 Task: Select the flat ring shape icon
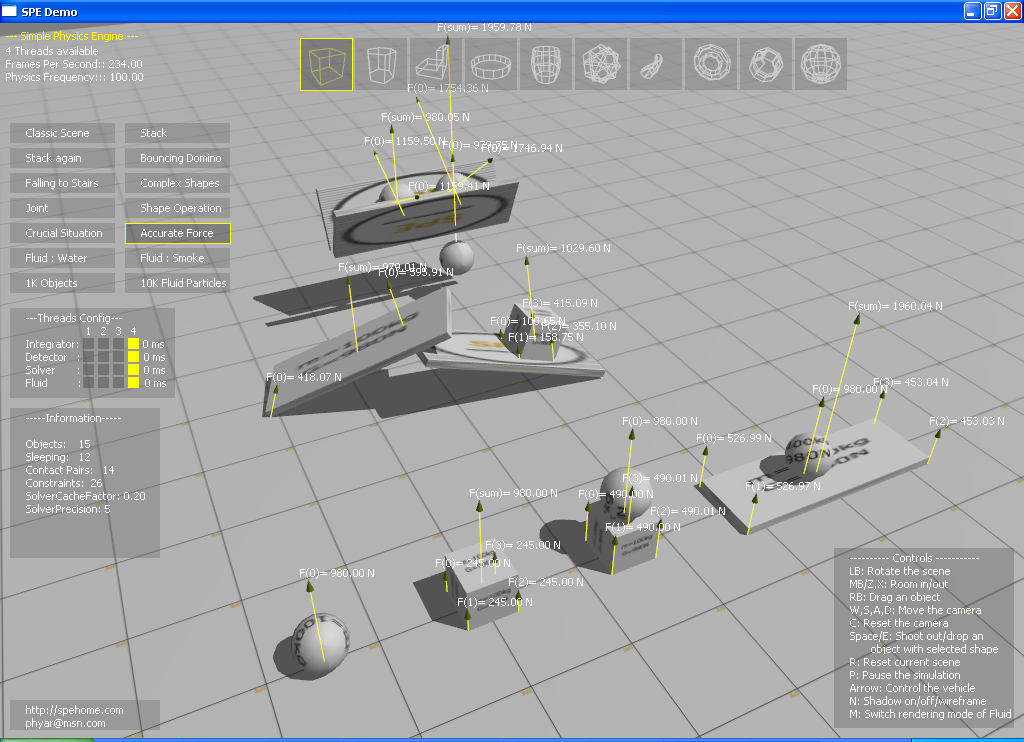coord(491,65)
